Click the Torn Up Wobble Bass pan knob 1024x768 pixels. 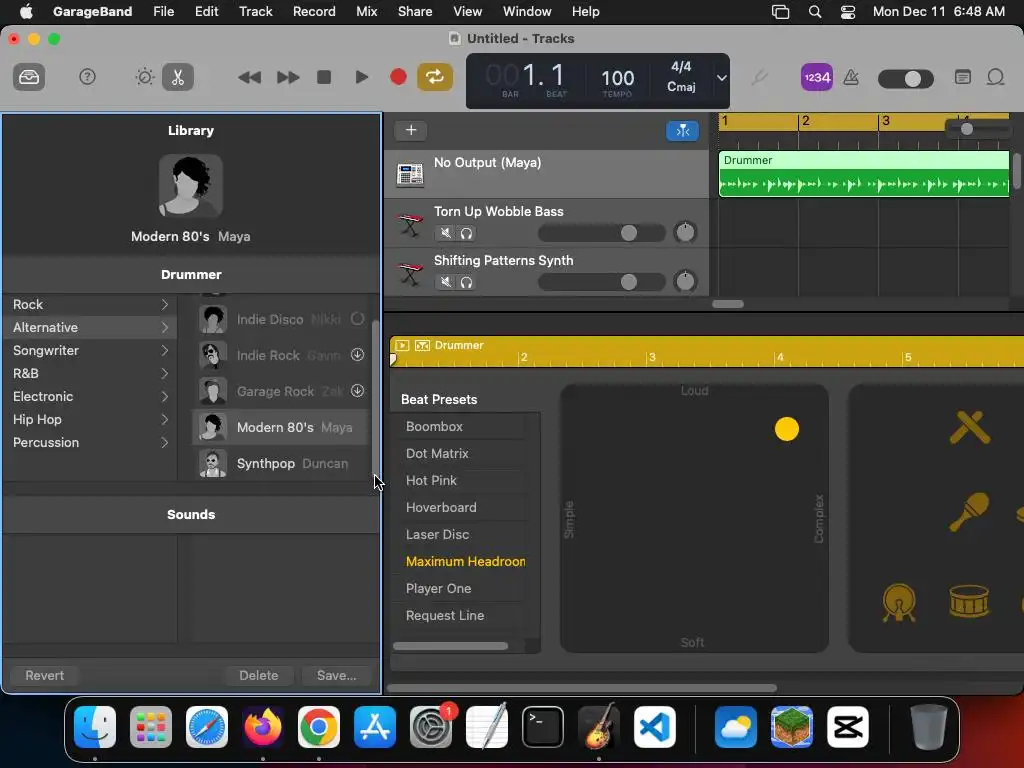685,232
